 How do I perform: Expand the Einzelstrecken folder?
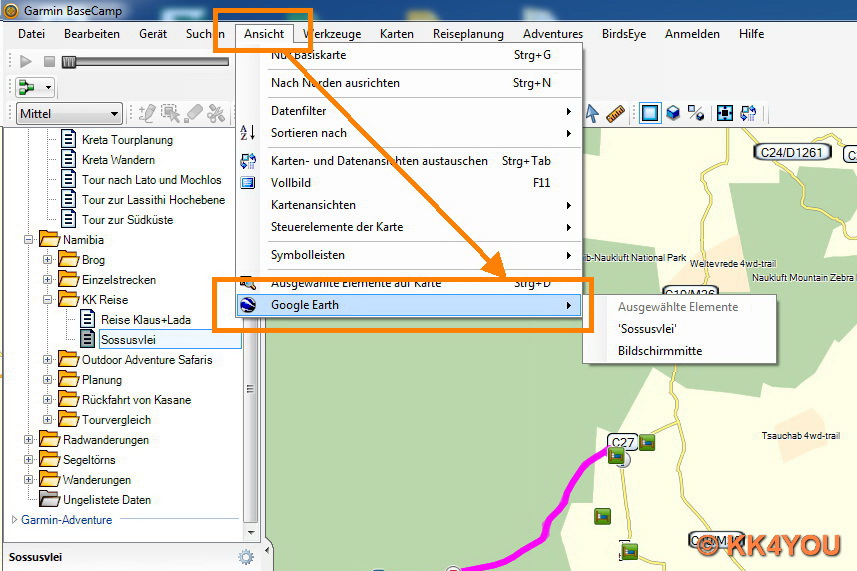click(x=48, y=279)
